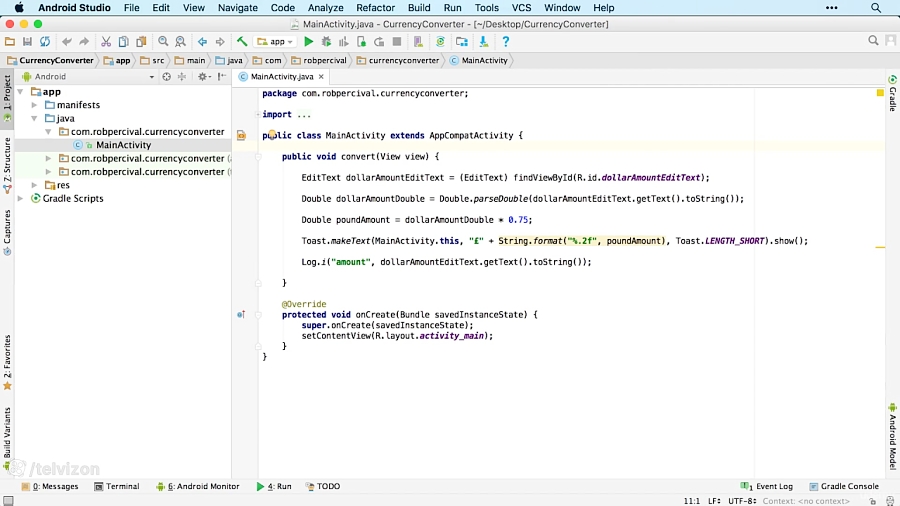The height and width of the screenshot is (506, 900).
Task: Select MainActivity in the project tree
Action: tap(123, 145)
